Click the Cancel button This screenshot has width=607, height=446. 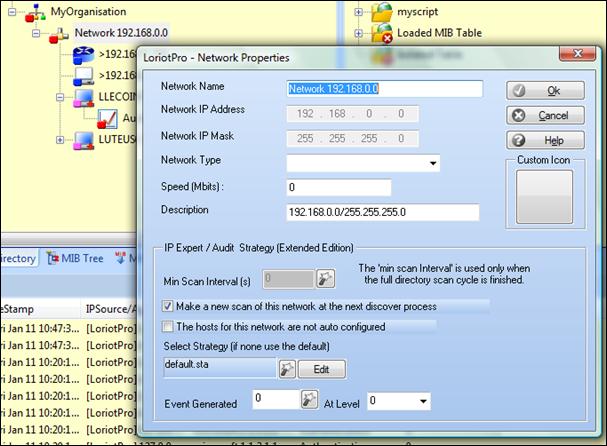(545, 115)
